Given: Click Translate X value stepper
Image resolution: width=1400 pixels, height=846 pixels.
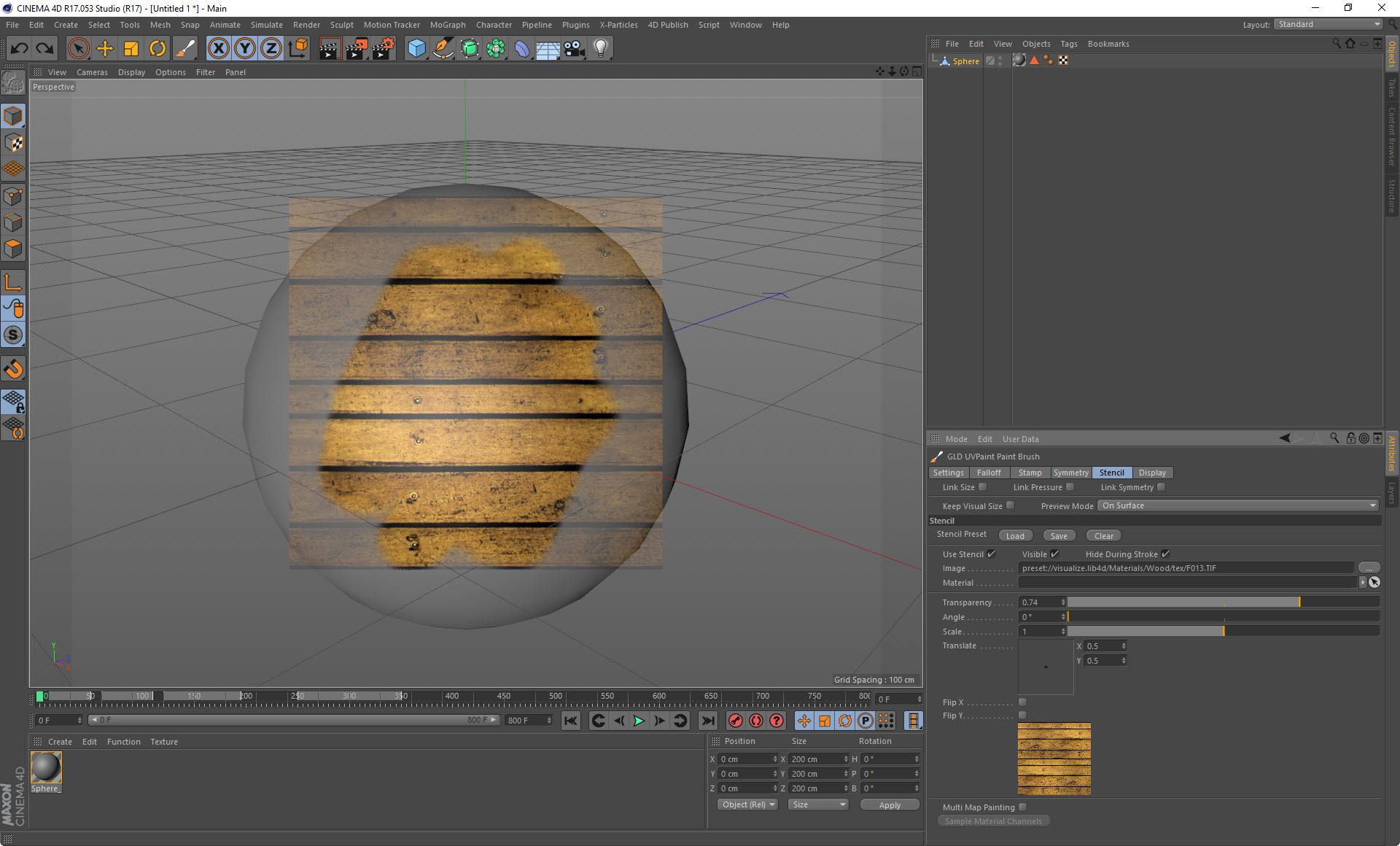Looking at the screenshot, I should tap(1124, 646).
